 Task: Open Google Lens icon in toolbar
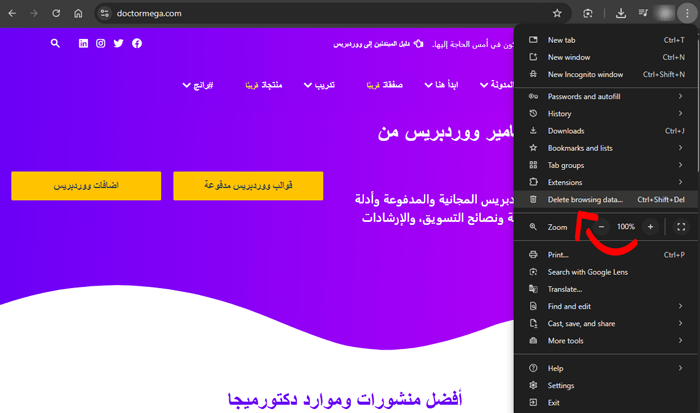588,13
